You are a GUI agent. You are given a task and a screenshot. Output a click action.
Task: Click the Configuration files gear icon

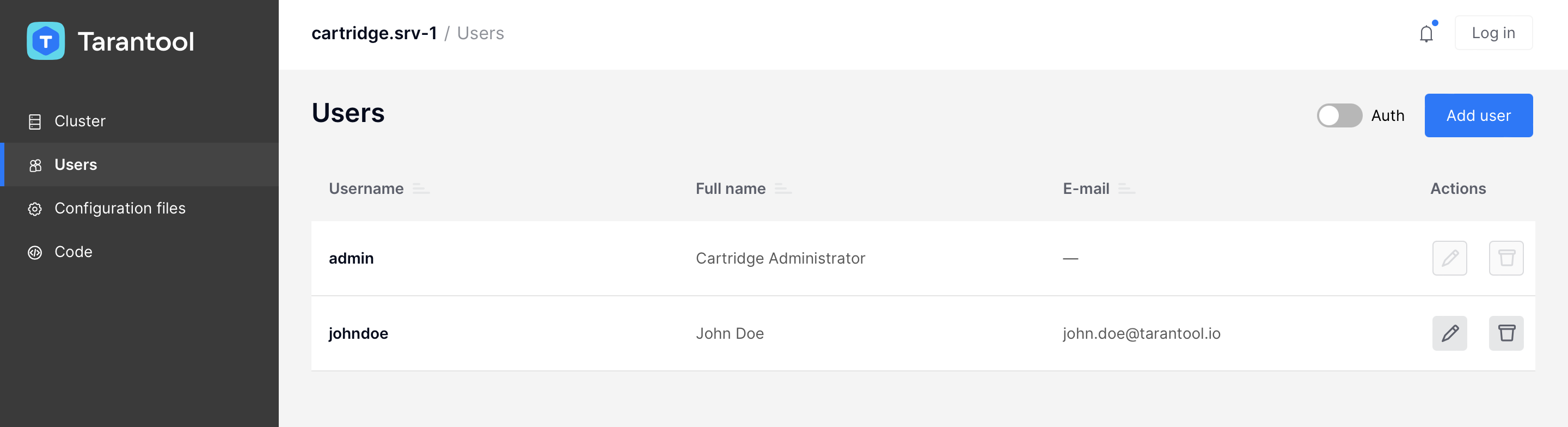[35, 209]
